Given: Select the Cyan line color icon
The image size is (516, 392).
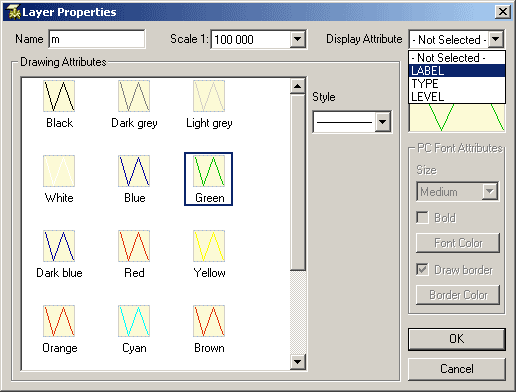Looking at the screenshot, I should pyautogui.click(x=134, y=321).
